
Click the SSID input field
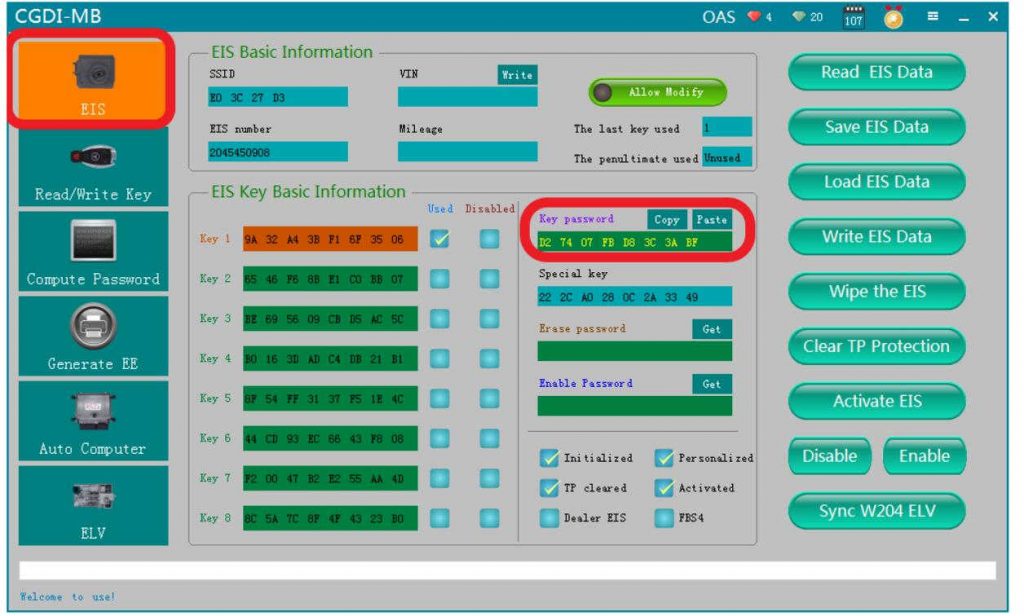pos(278,97)
